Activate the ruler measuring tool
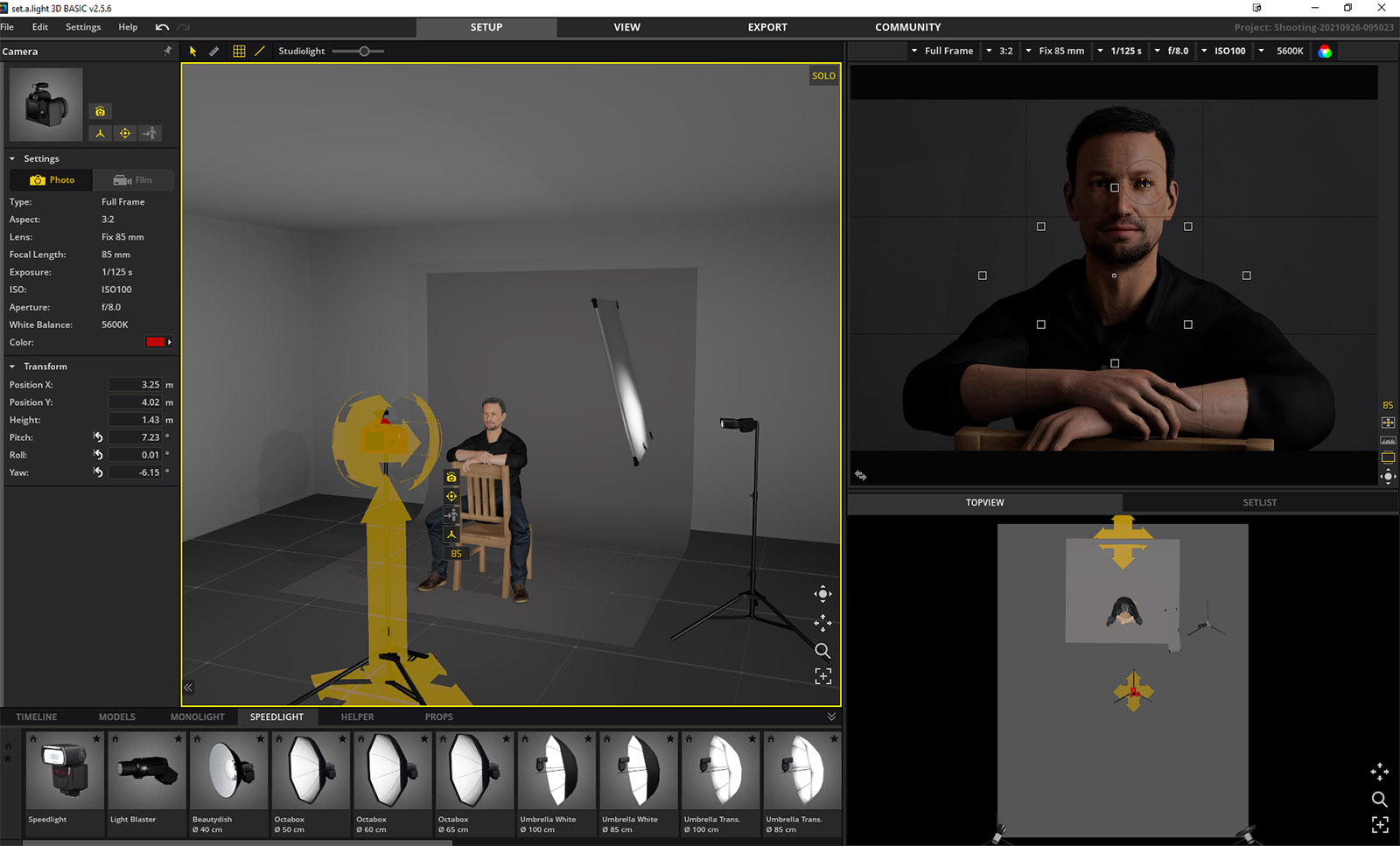 tap(214, 52)
